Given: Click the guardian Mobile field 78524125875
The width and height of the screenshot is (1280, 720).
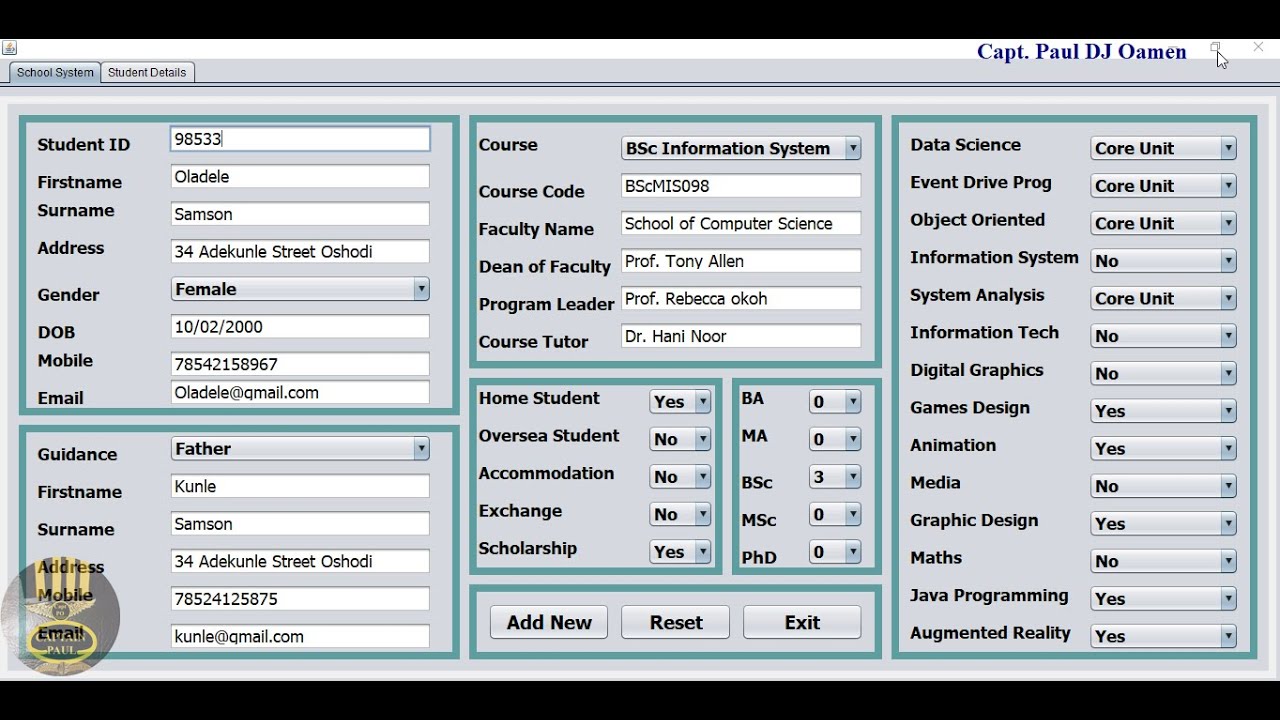Looking at the screenshot, I should tap(300, 599).
